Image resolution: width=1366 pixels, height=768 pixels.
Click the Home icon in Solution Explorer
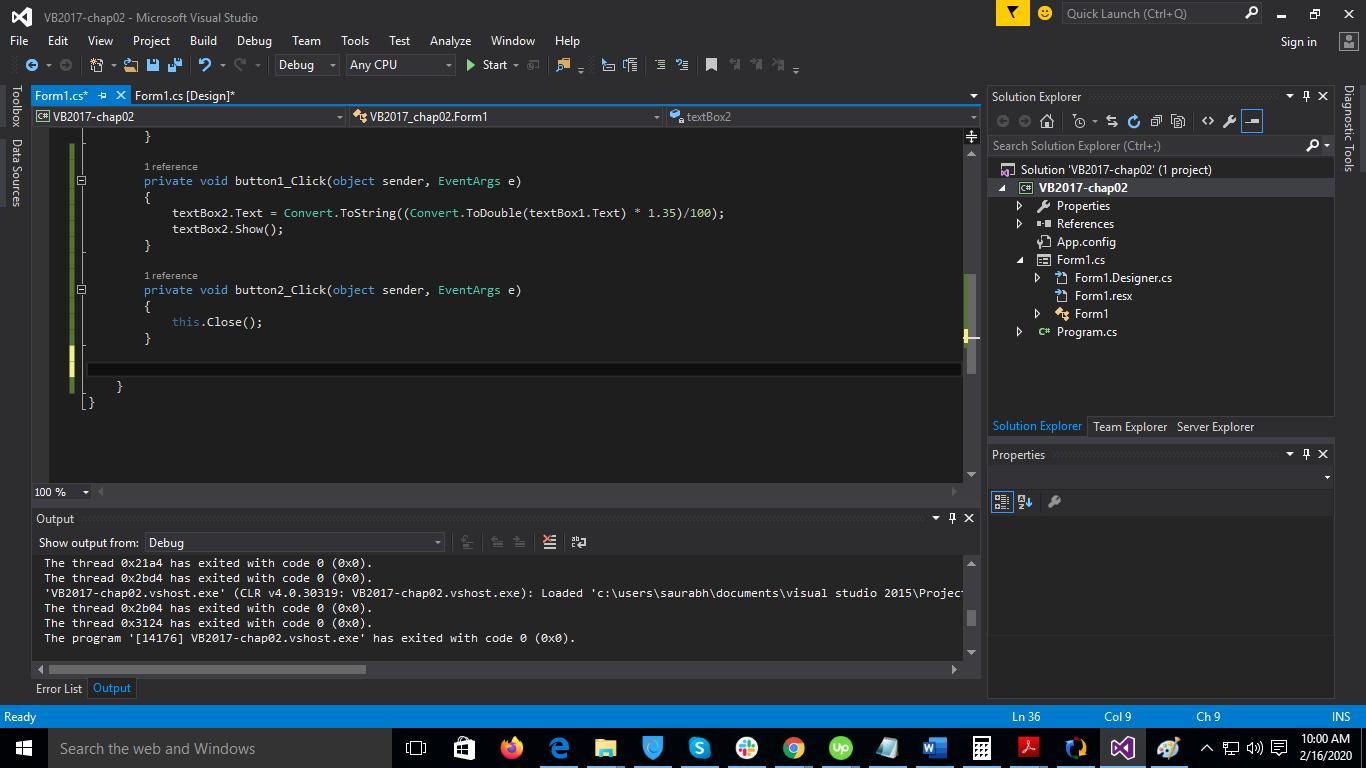[x=1047, y=121]
